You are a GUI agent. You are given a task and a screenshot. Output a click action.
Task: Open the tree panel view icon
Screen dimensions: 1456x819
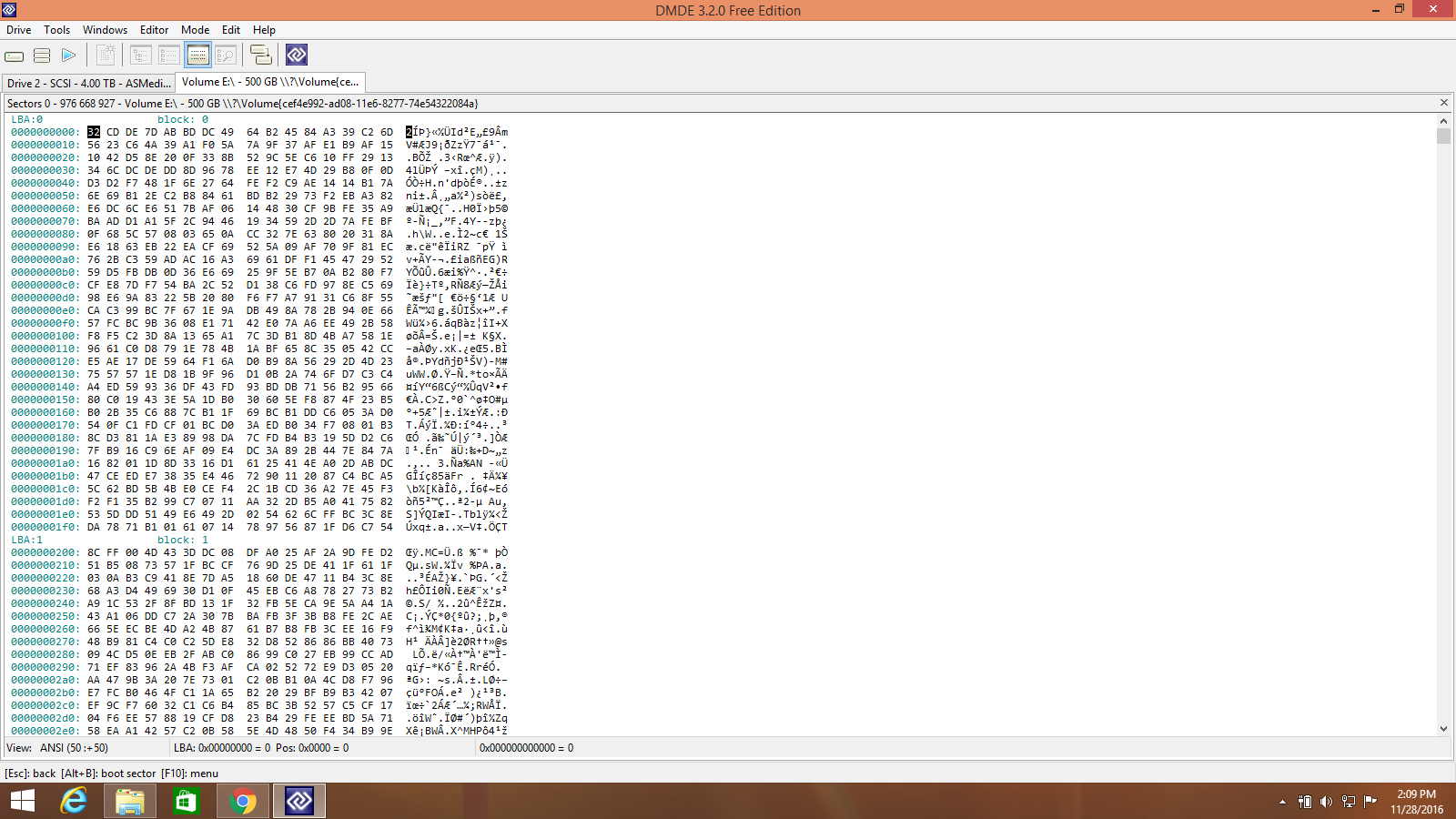[x=141, y=55]
